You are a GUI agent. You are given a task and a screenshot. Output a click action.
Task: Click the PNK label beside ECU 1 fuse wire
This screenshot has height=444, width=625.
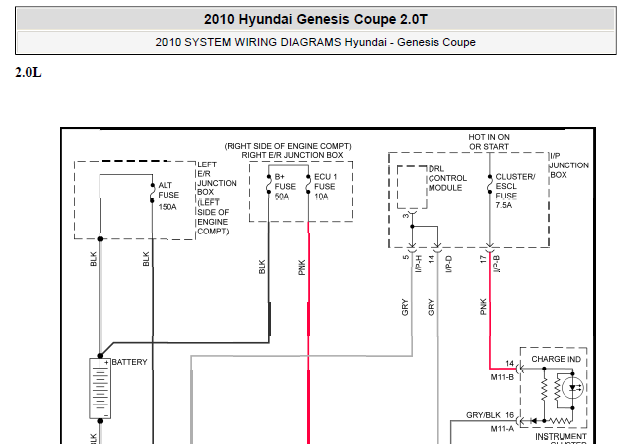(x=302, y=267)
